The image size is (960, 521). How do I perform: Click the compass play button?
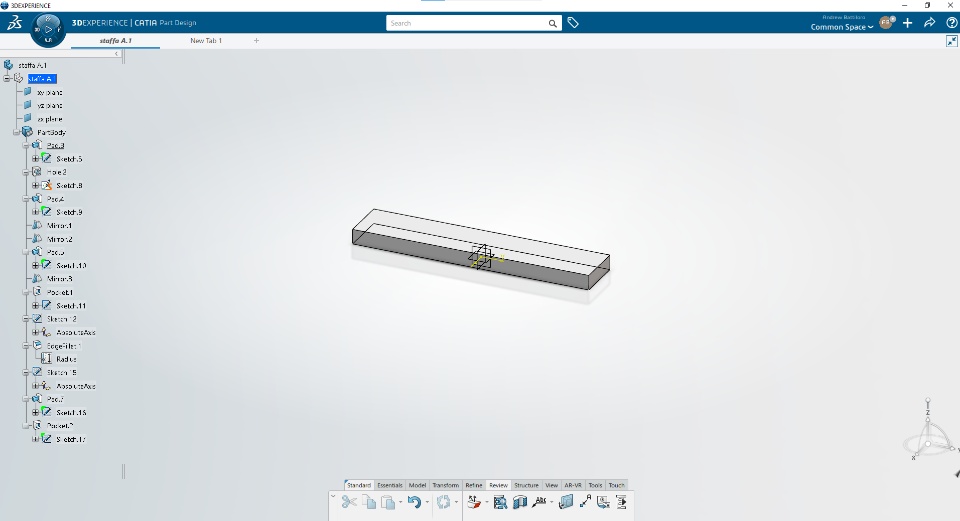point(48,29)
